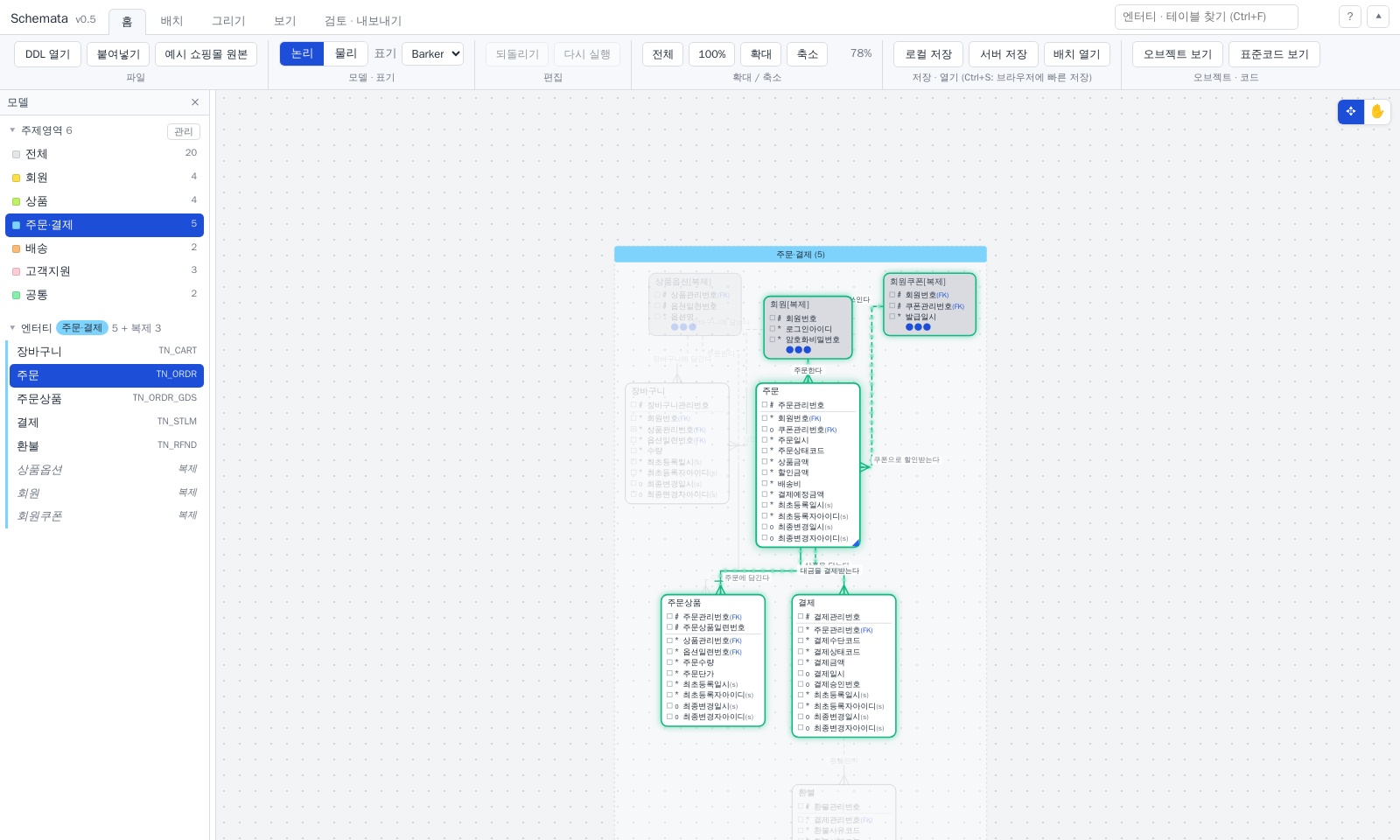Click the yellow 회원 color swatch
The height and width of the screenshot is (840, 1400).
coord(16,178)
